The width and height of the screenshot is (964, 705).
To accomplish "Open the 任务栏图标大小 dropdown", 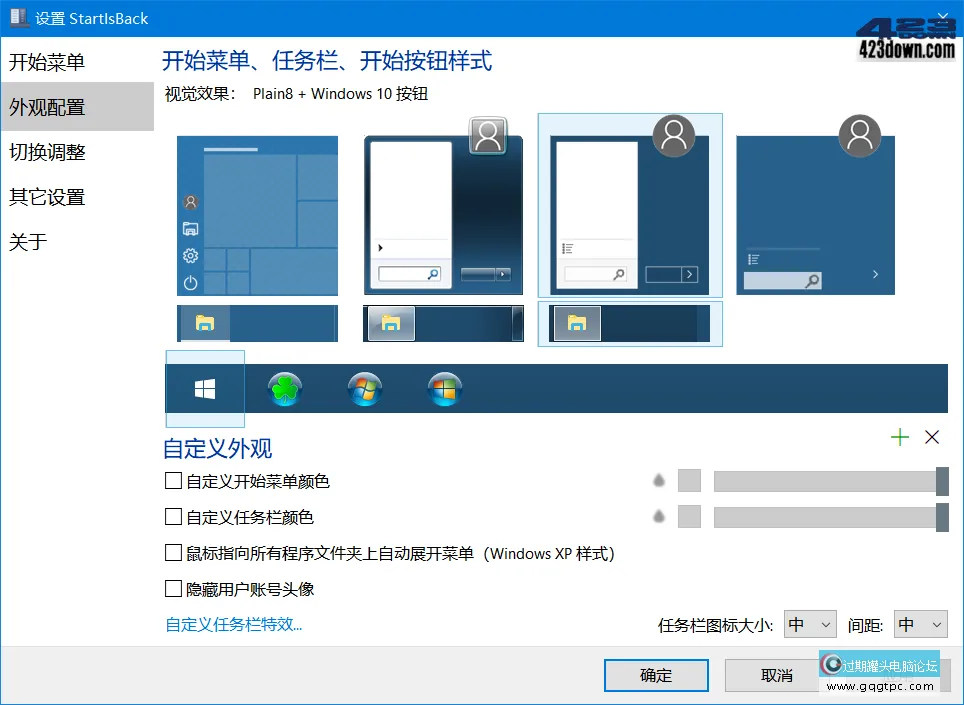I will click(809, 624).
